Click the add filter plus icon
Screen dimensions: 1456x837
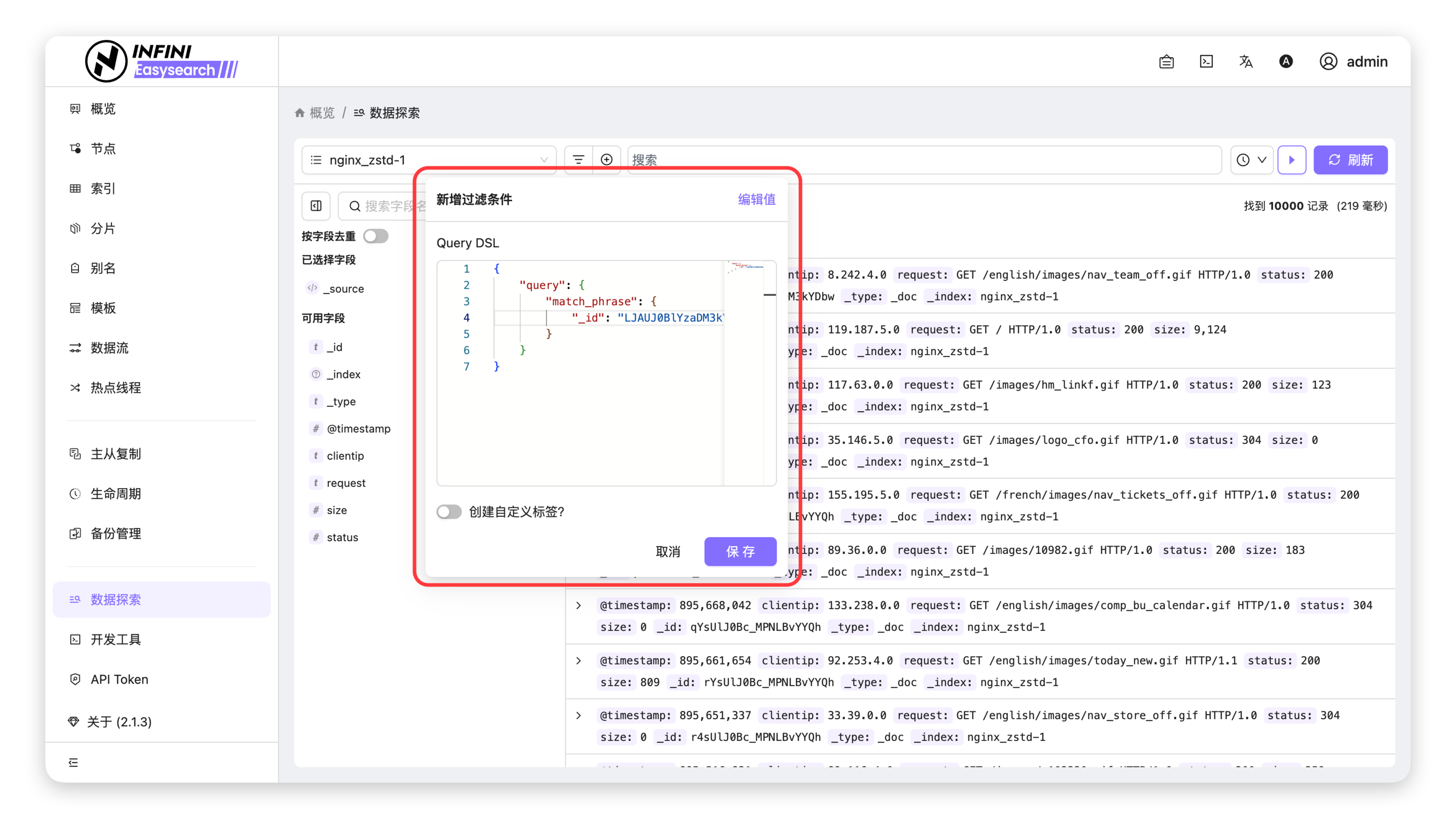(606, 160)
